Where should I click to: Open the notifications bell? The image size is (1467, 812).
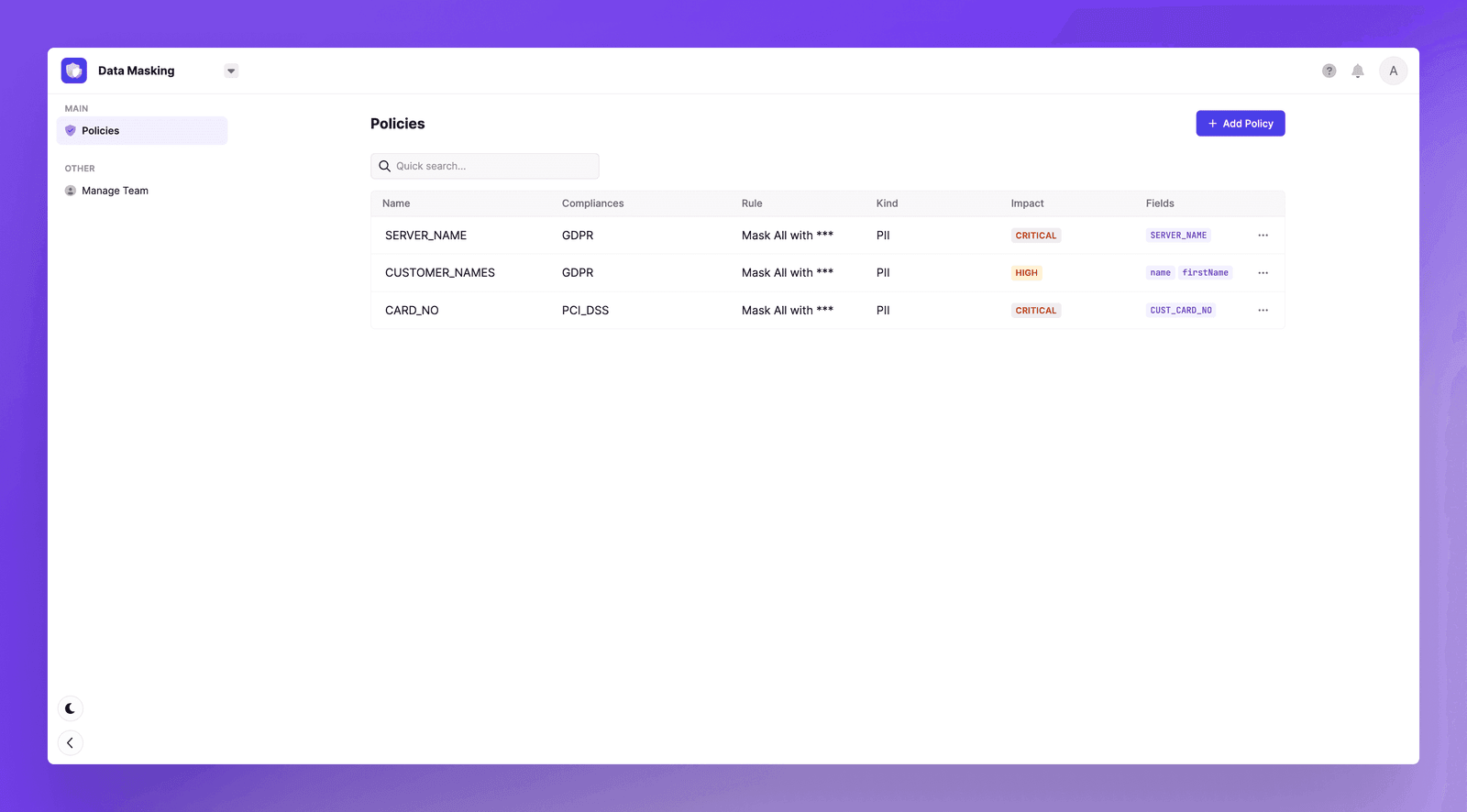[1358, 71]
